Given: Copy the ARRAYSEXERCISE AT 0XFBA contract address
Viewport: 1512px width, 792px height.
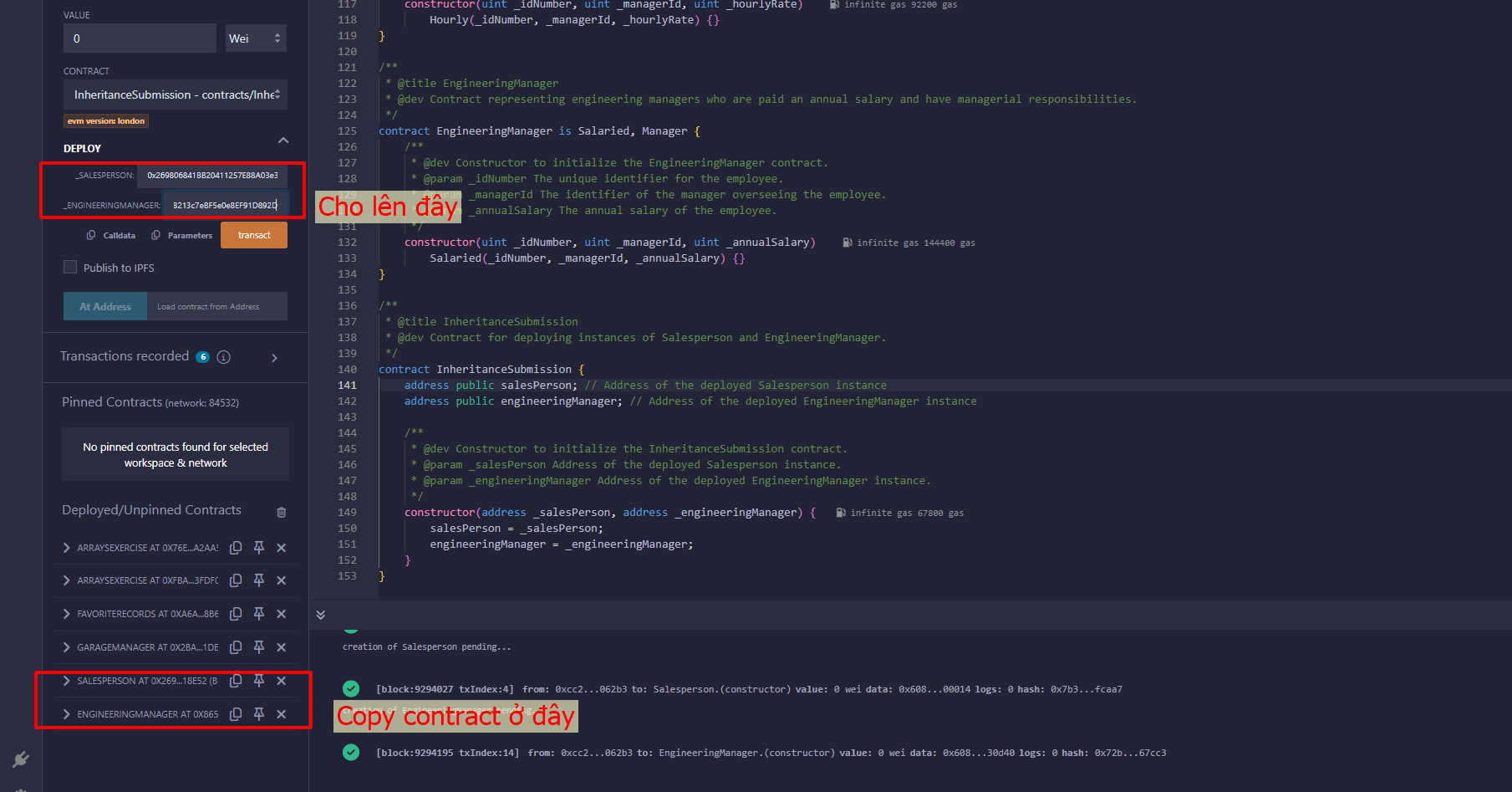Looking at the screenshot, I should point(236,580).
